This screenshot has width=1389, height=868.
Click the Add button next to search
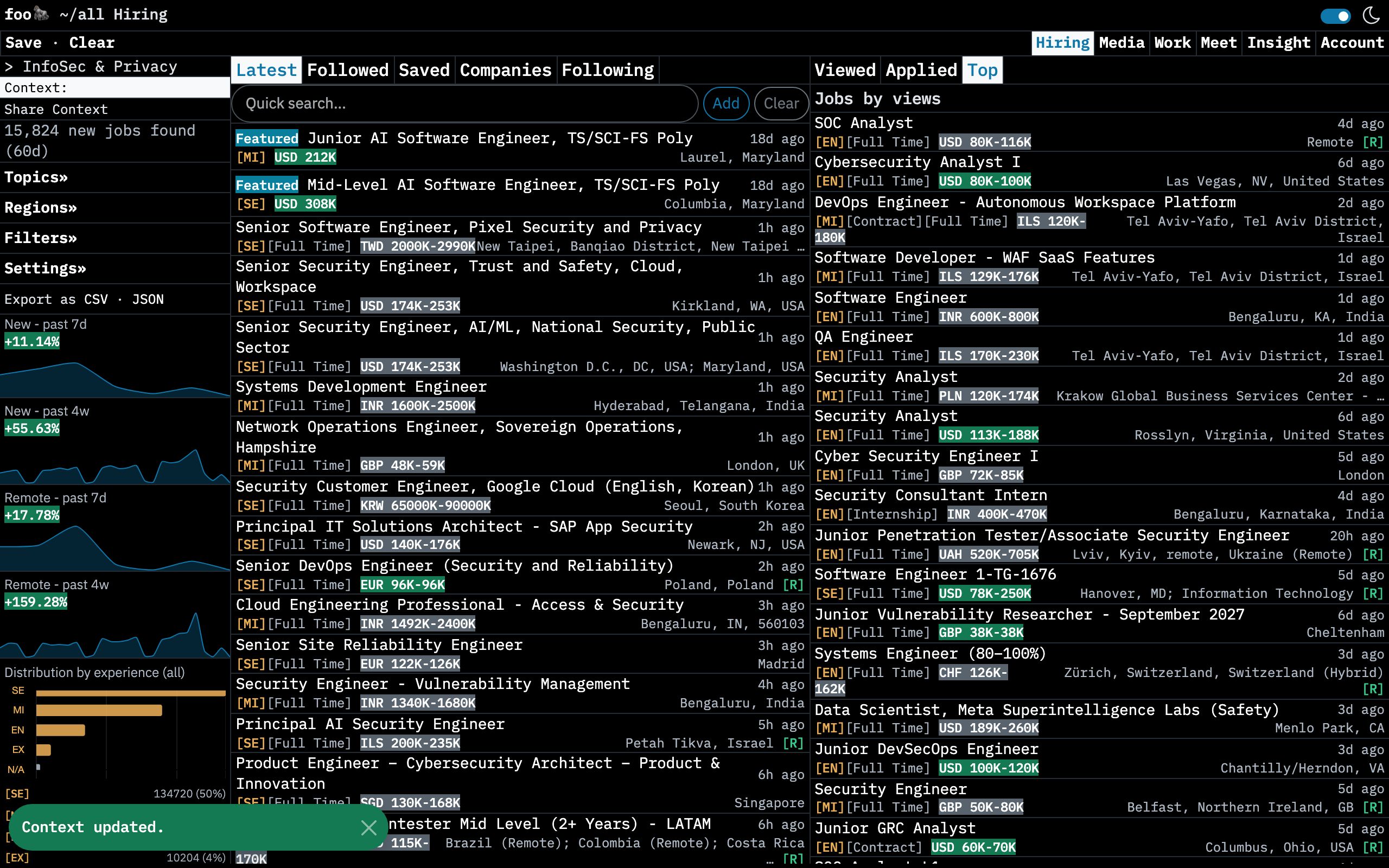coord(725,104)
